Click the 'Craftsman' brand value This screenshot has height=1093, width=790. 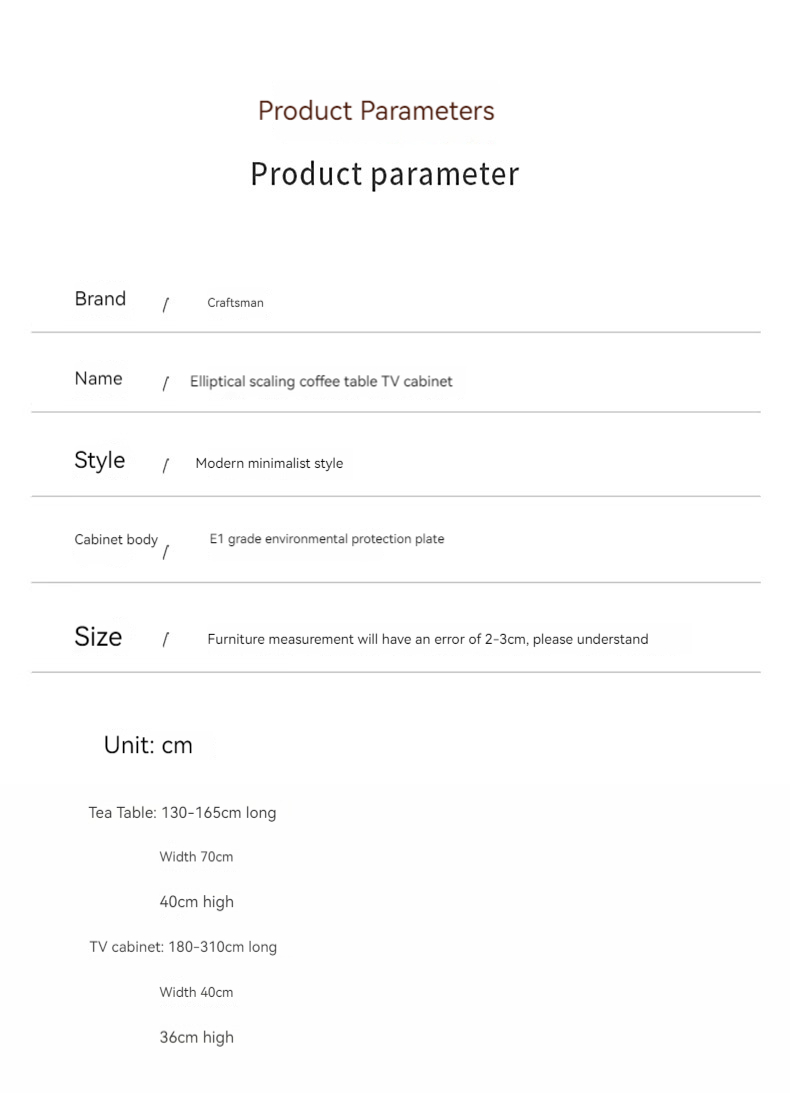[x=235, y=303]
